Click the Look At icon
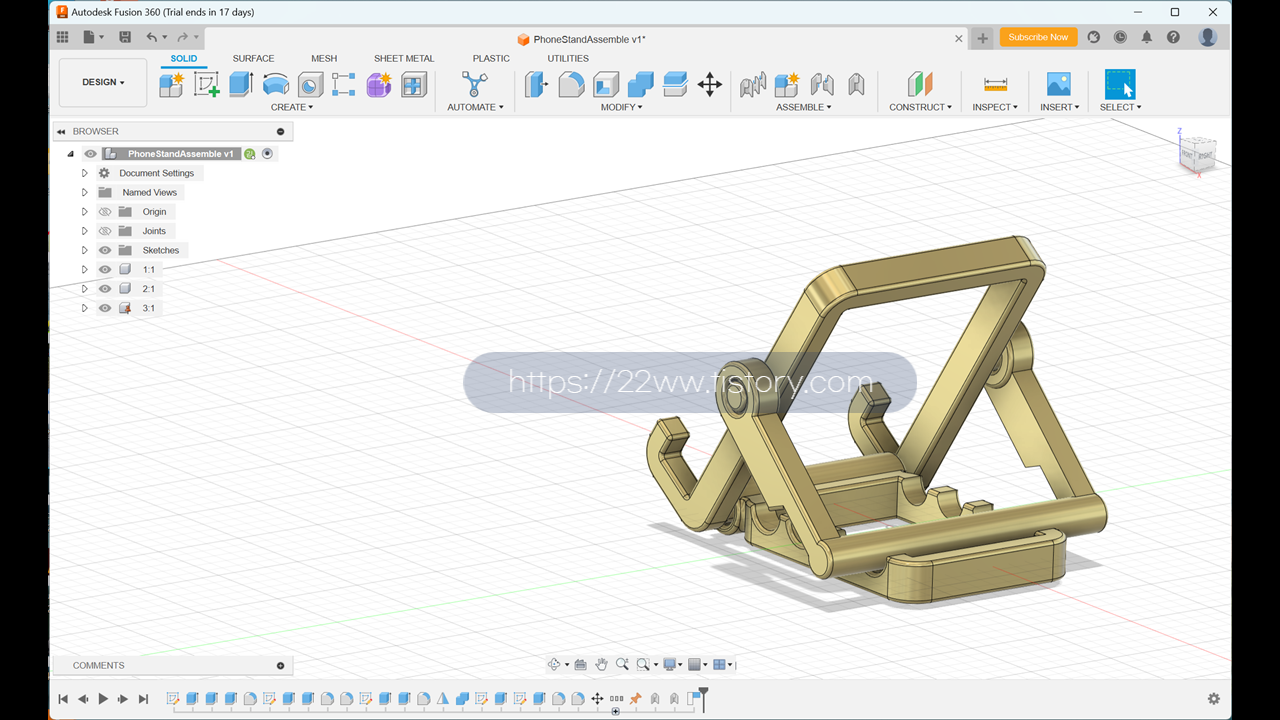Screen dimensions: 1280x720 580,664
